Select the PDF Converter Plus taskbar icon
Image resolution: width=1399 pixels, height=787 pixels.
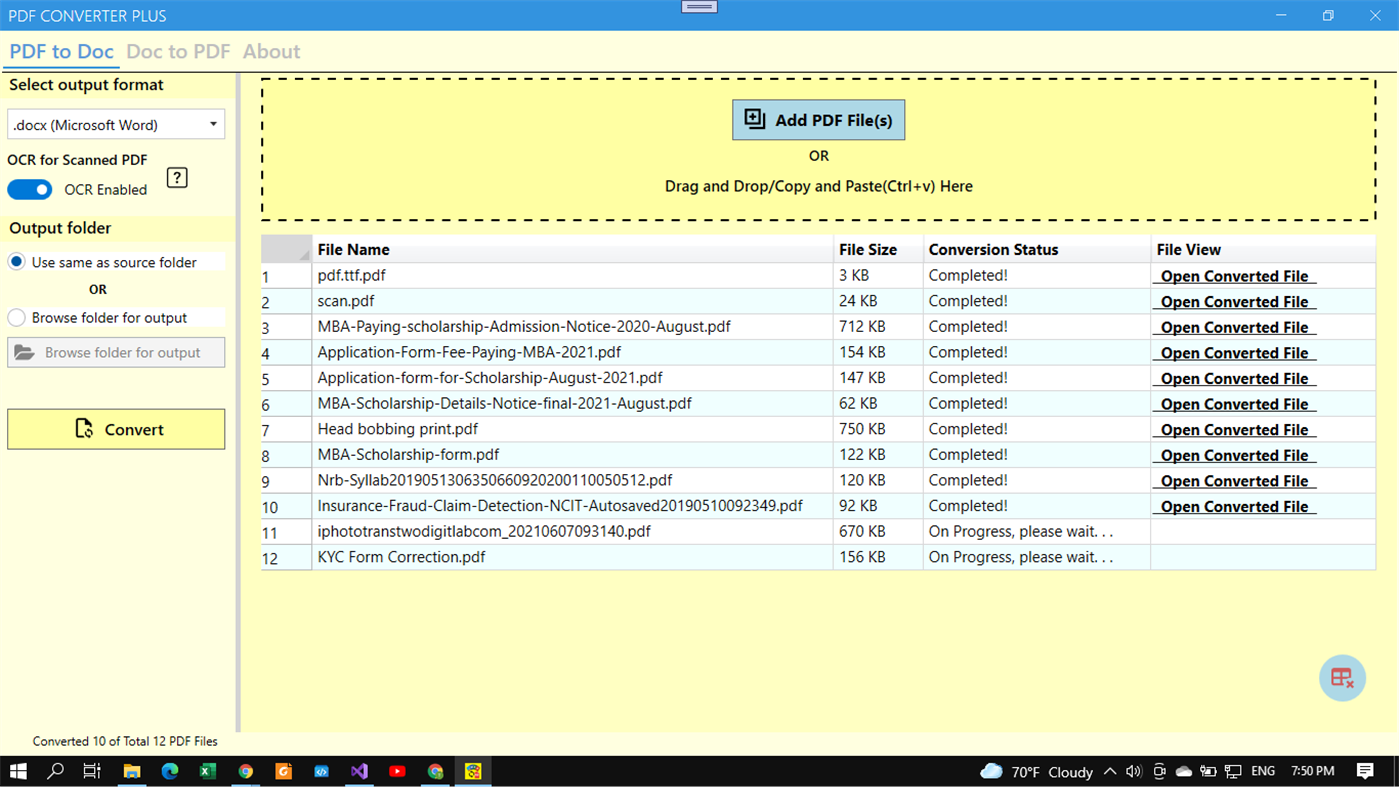pos(472,771)
